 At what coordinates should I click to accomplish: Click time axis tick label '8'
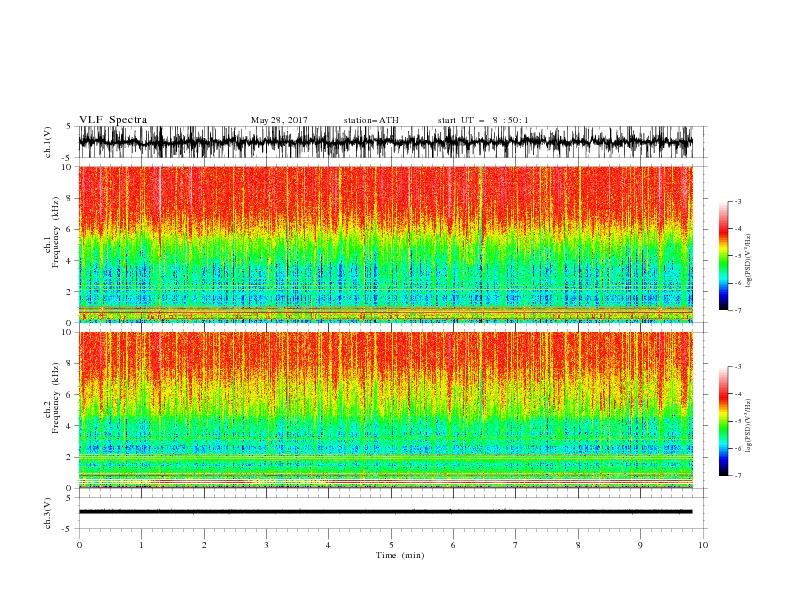tap(578, 545)
